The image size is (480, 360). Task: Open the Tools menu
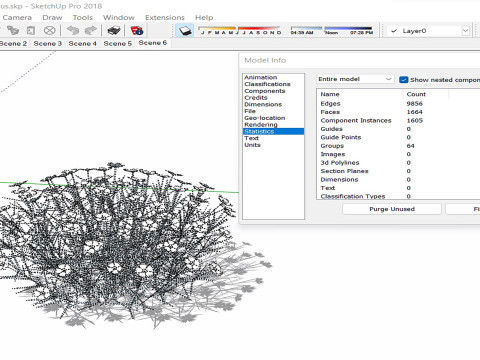point(83,17)
